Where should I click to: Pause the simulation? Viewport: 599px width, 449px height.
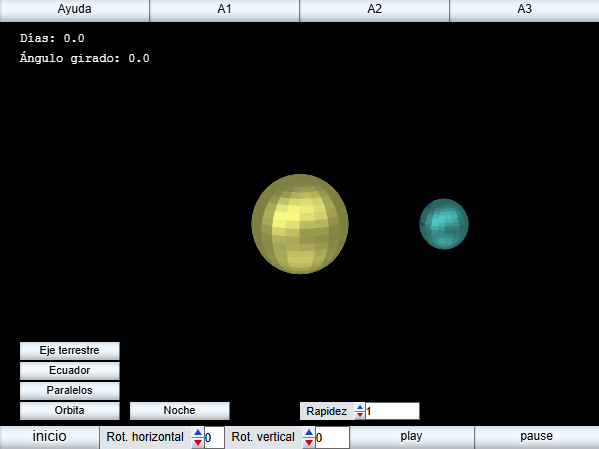[x=537, y=437]
